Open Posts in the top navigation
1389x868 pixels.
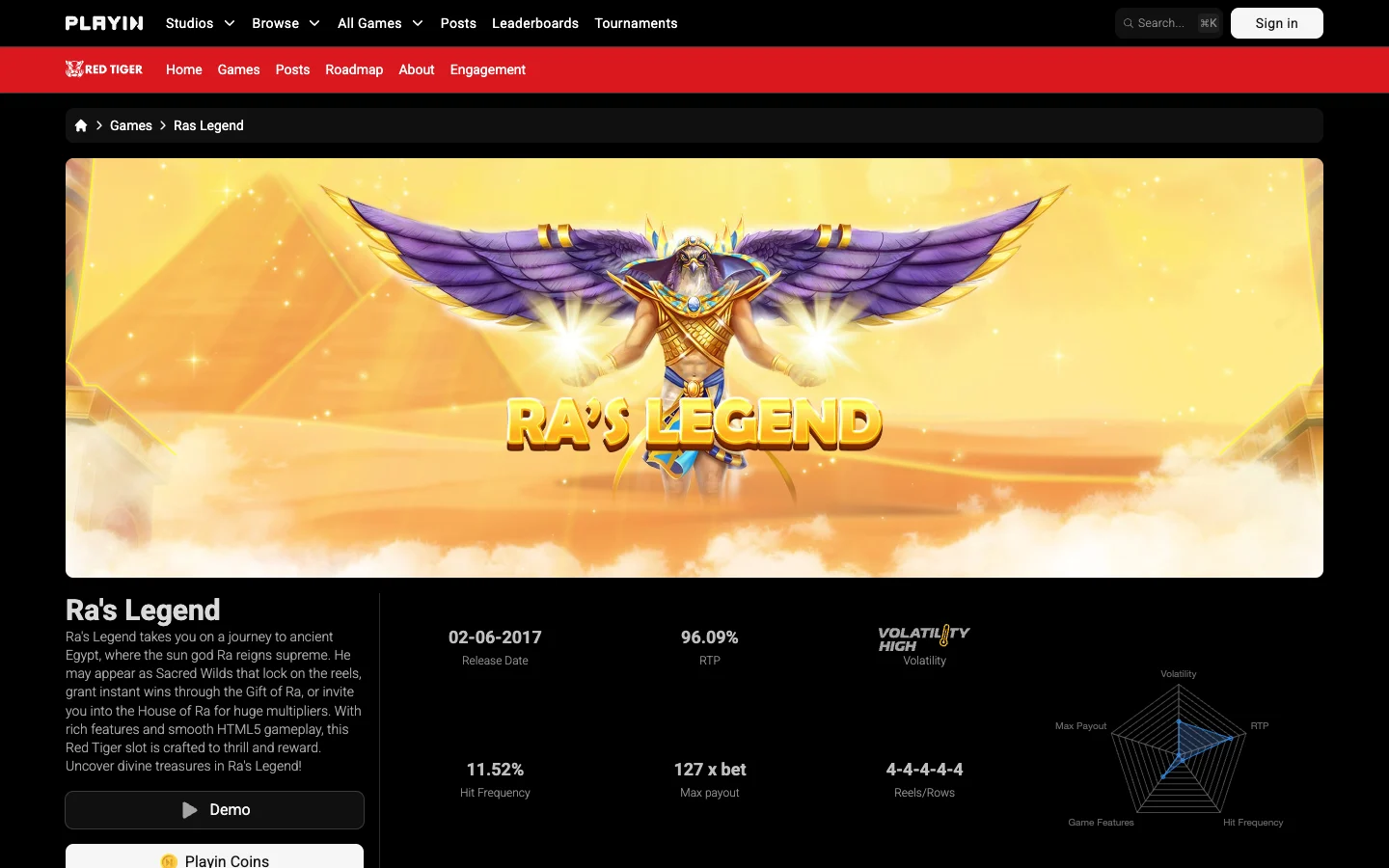[458, 23]
